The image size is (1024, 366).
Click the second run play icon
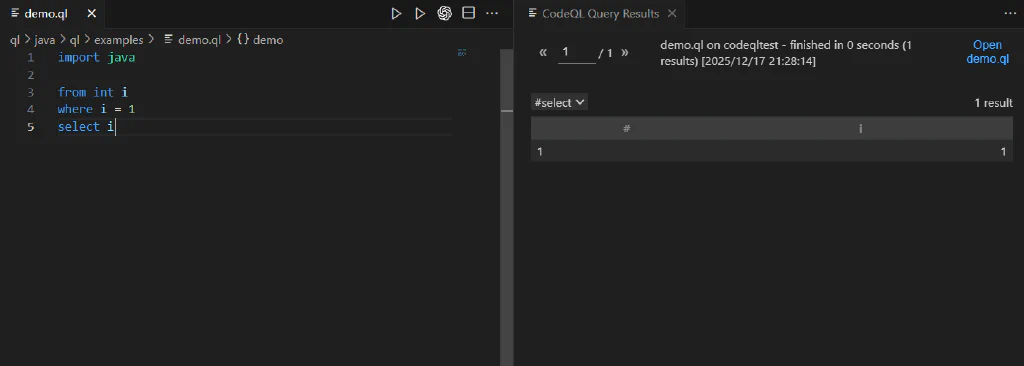pos(420,14)
